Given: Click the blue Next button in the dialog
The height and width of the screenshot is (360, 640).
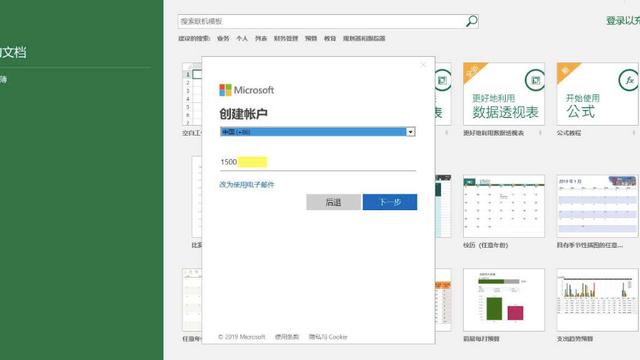Looking at the screenshot, I should 390,202.
